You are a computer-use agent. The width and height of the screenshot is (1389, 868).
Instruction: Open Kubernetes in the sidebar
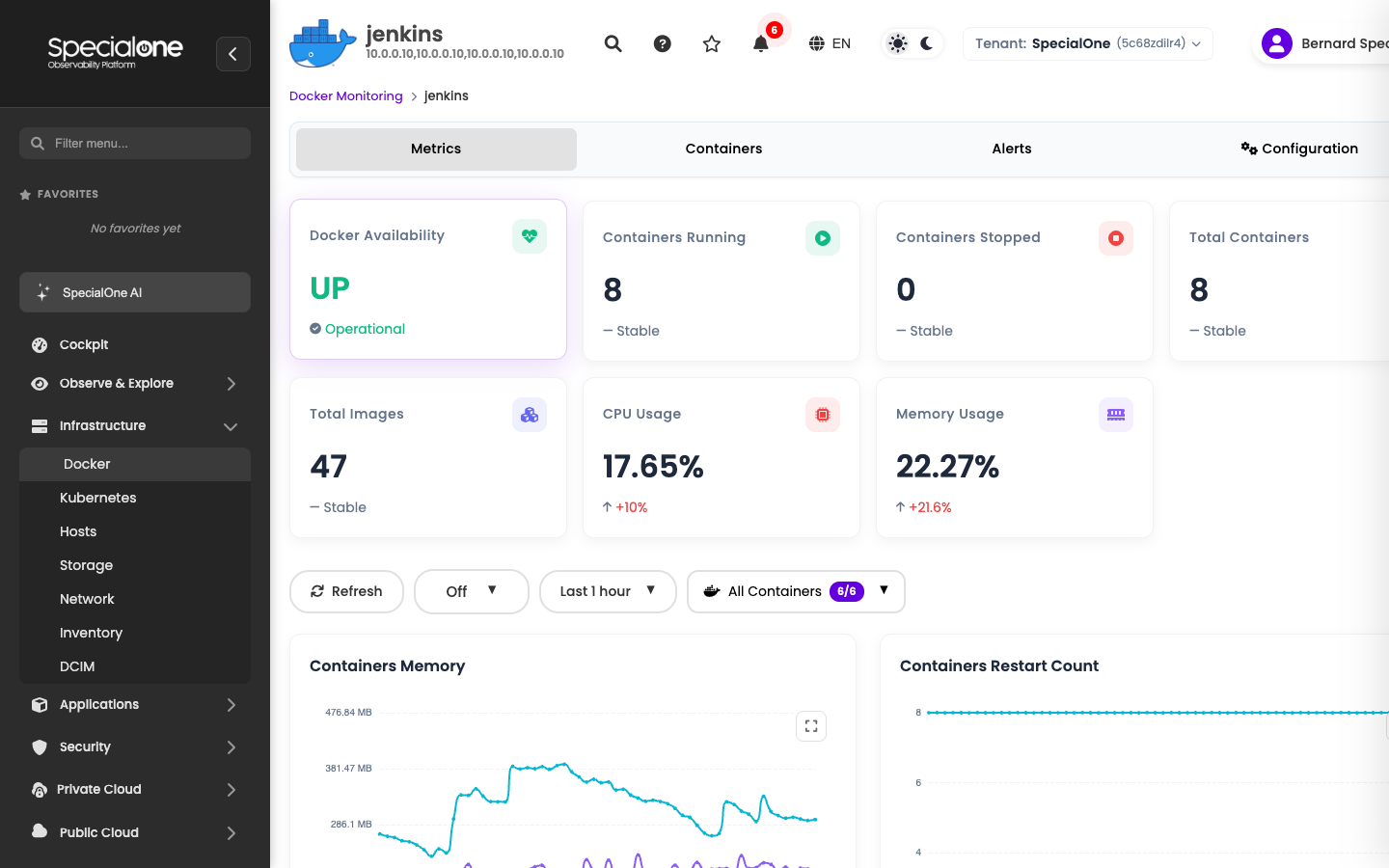(x=135, y=498)
